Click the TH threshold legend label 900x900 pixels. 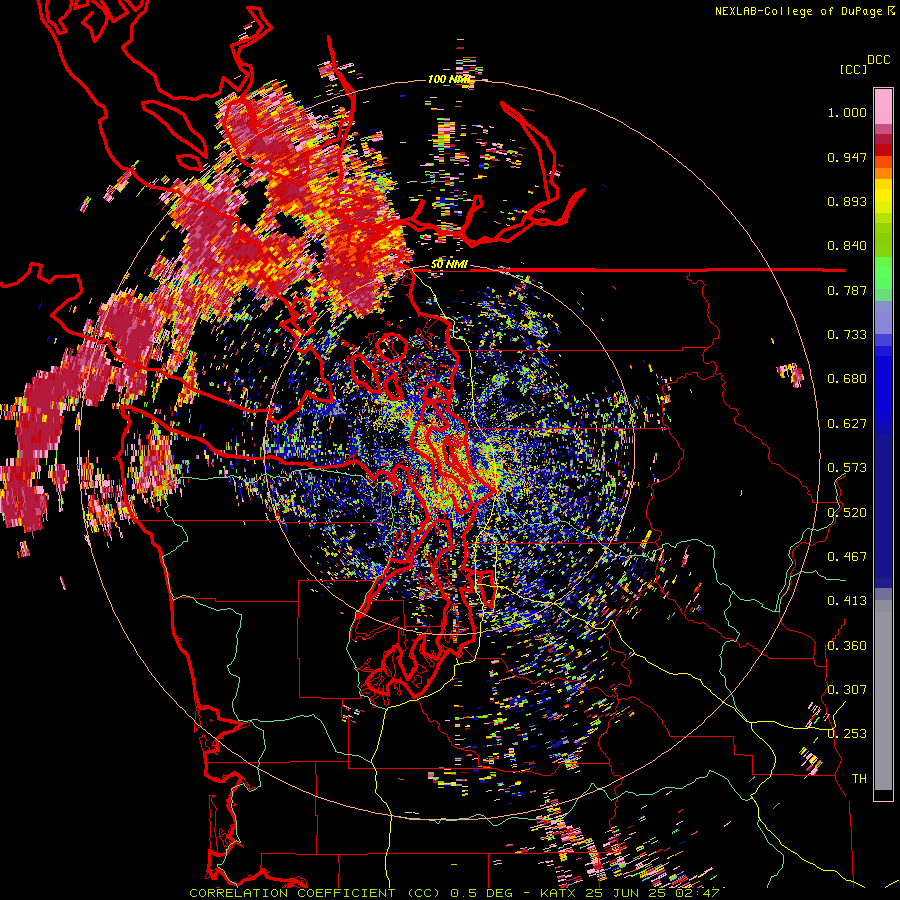859,778
